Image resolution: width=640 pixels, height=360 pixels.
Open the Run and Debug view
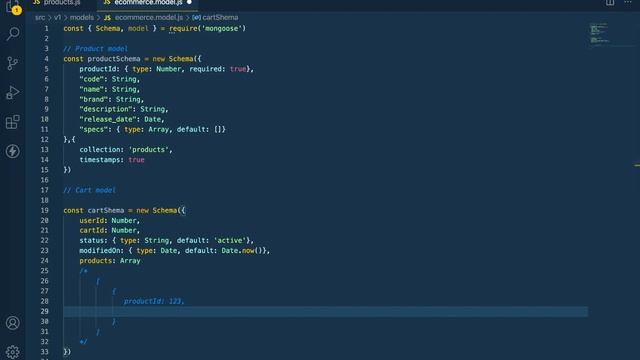13,92
